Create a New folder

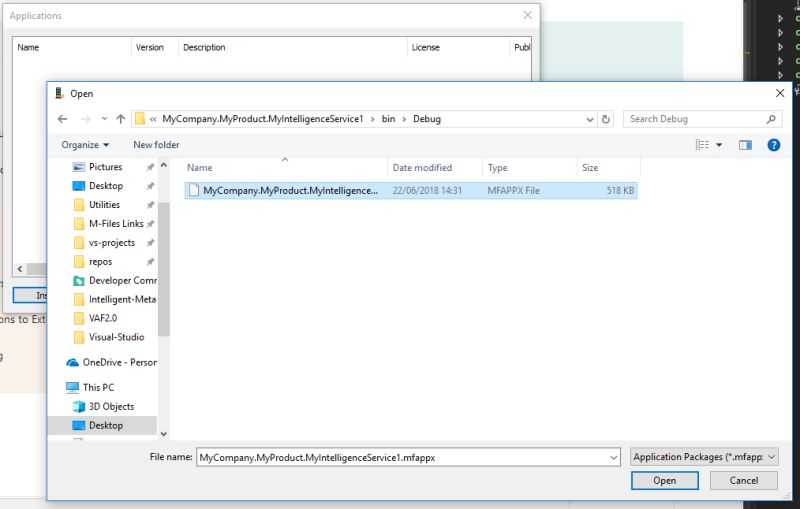[x=156, y=145]
